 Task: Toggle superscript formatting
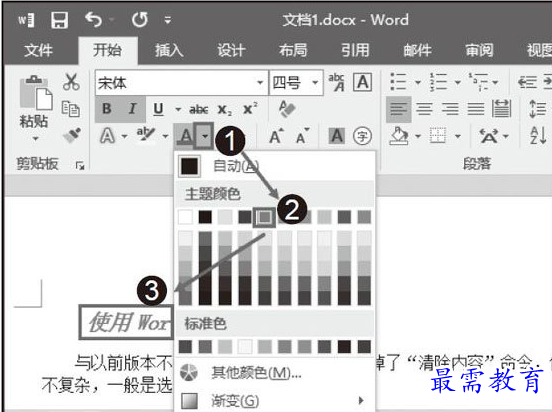click(x=250, y=109)
